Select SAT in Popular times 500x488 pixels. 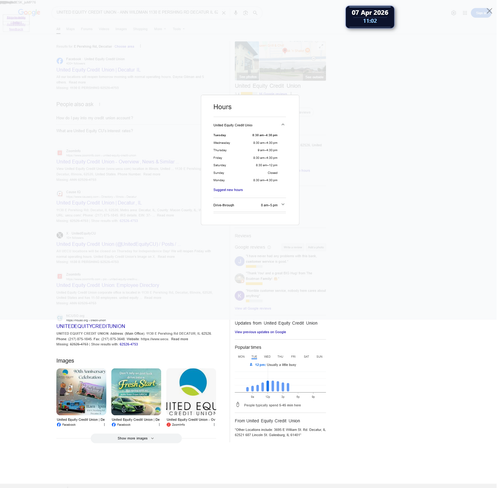(306, 356)
